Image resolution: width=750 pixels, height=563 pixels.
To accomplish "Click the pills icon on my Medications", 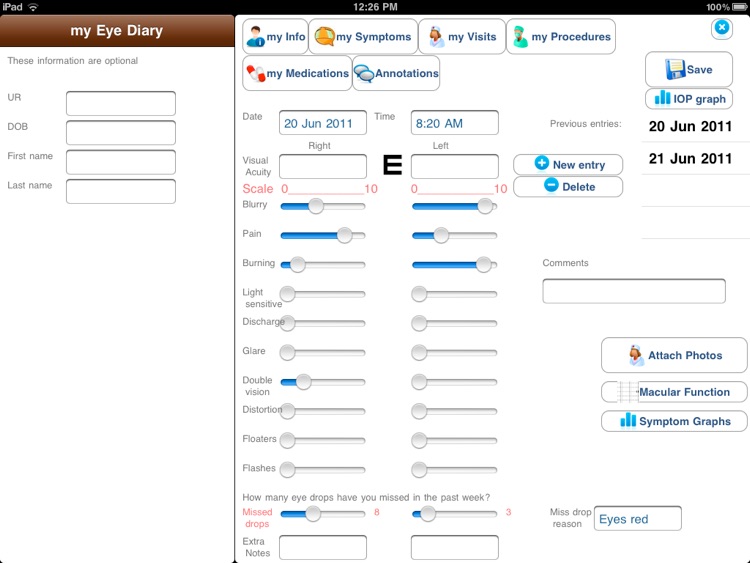I will [255, 73].
